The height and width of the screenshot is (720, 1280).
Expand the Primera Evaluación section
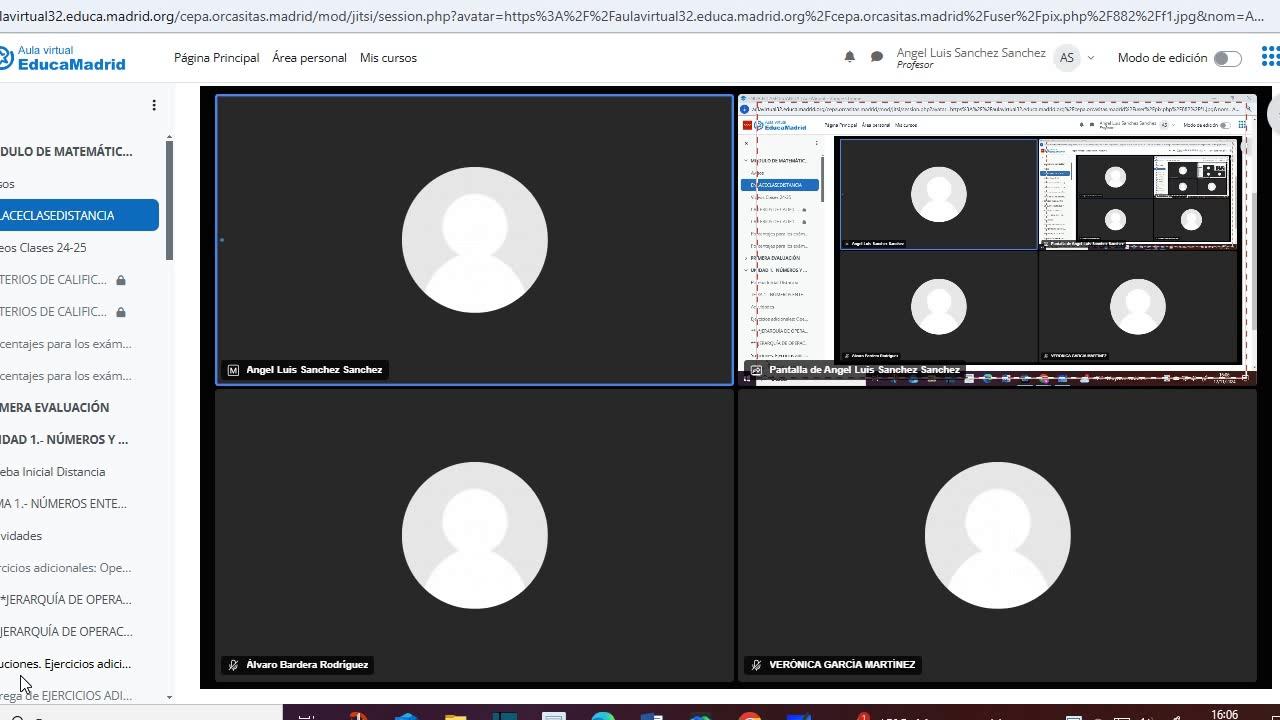point(55,408)
